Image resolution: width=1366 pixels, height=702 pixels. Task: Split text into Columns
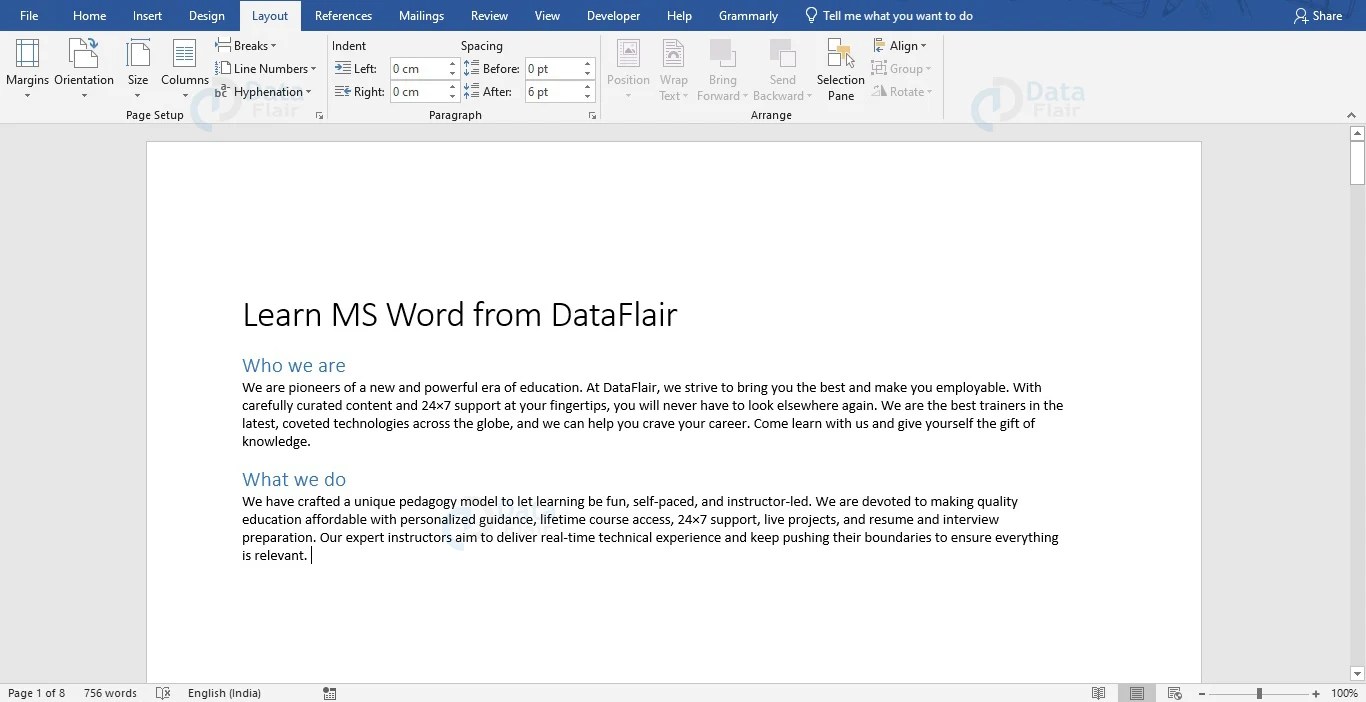(x=184, y=68)
